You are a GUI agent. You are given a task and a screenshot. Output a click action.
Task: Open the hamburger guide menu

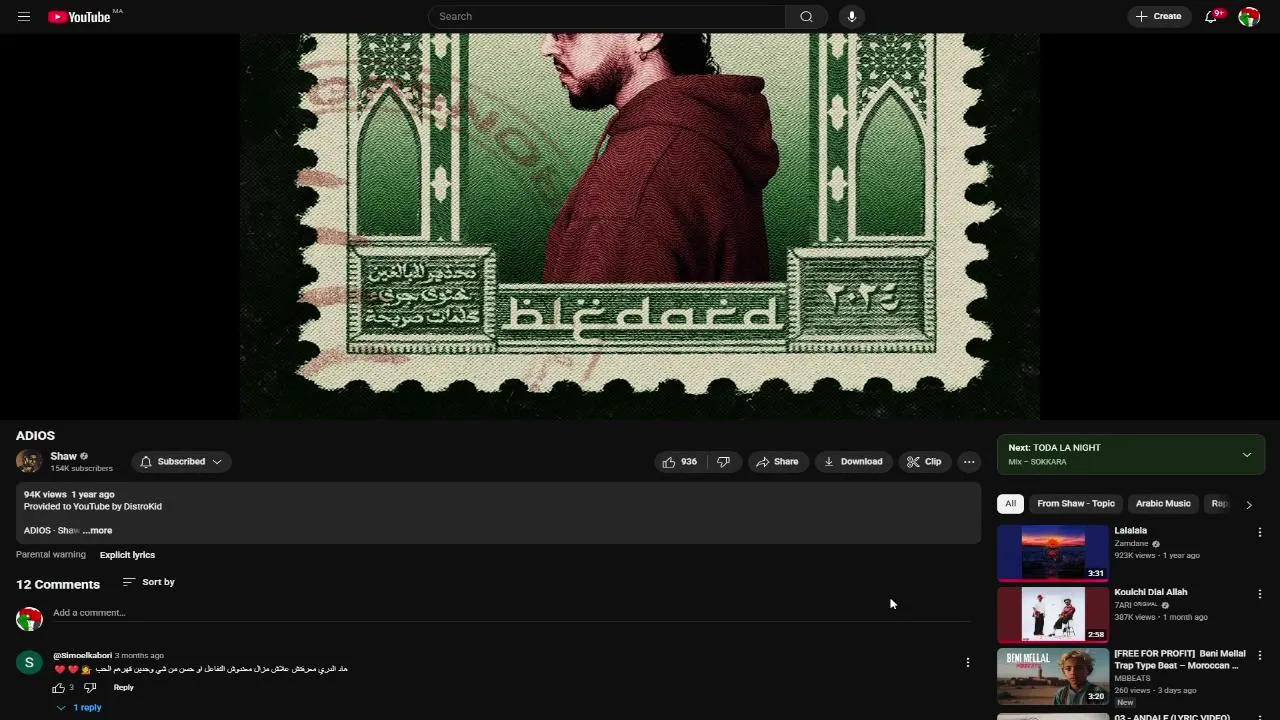24,16
